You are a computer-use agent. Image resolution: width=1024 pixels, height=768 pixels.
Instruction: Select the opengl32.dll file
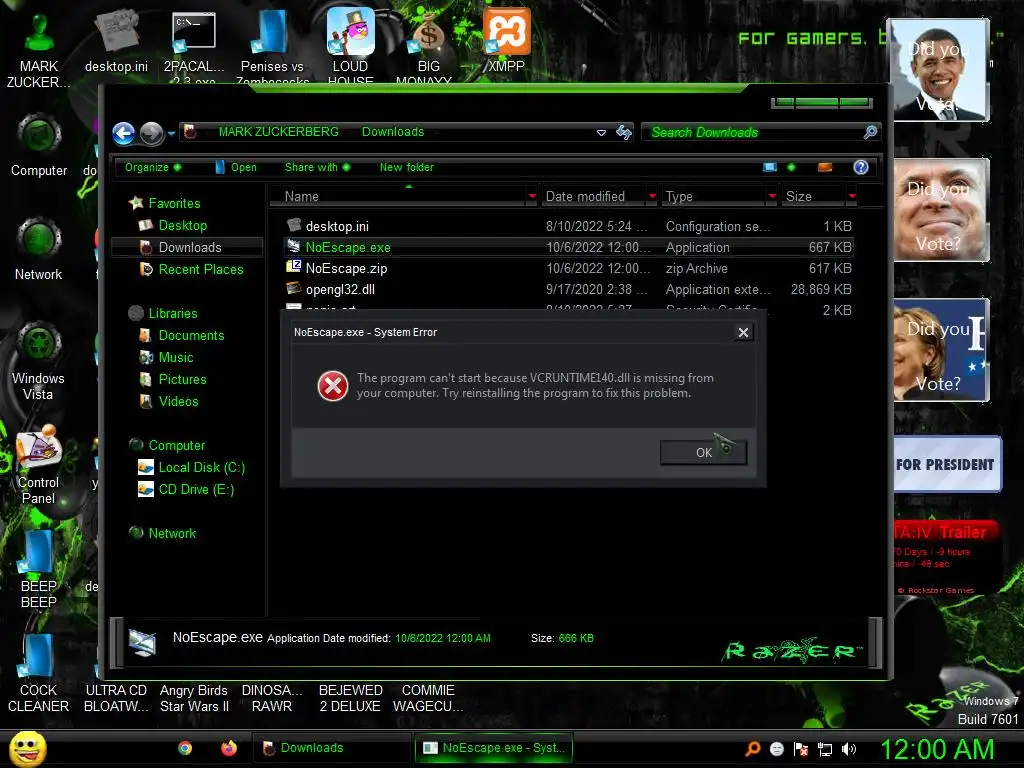(568, 289)
